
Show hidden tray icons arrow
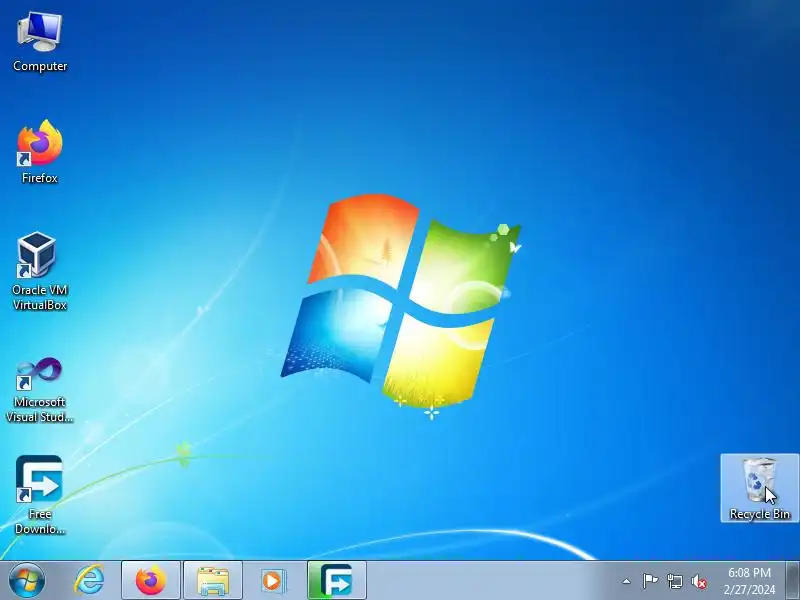[627, 581]
